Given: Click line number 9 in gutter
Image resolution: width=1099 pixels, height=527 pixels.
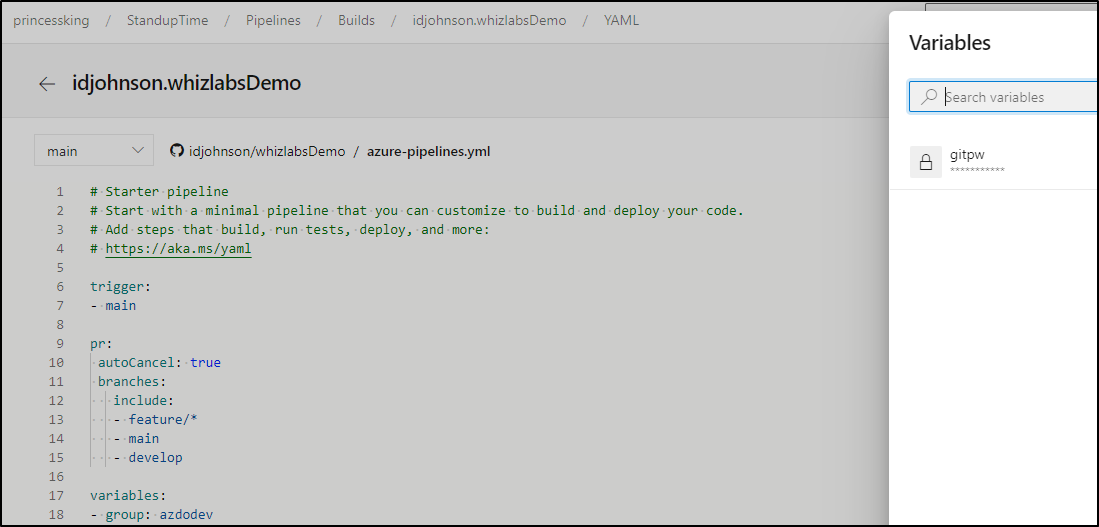Looking at the screenshot, I should click(60, 343).
